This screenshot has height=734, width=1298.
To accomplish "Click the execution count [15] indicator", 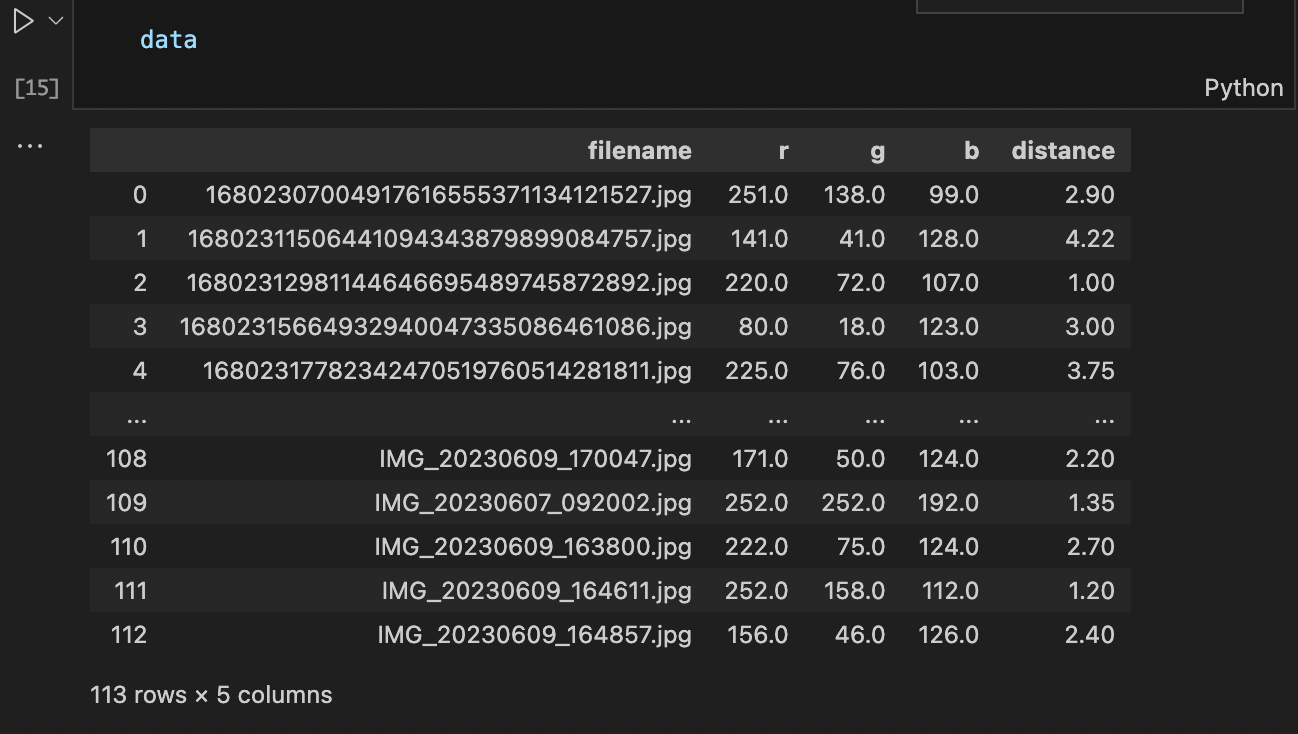I will pyautogui.click(x=36, y=88).
